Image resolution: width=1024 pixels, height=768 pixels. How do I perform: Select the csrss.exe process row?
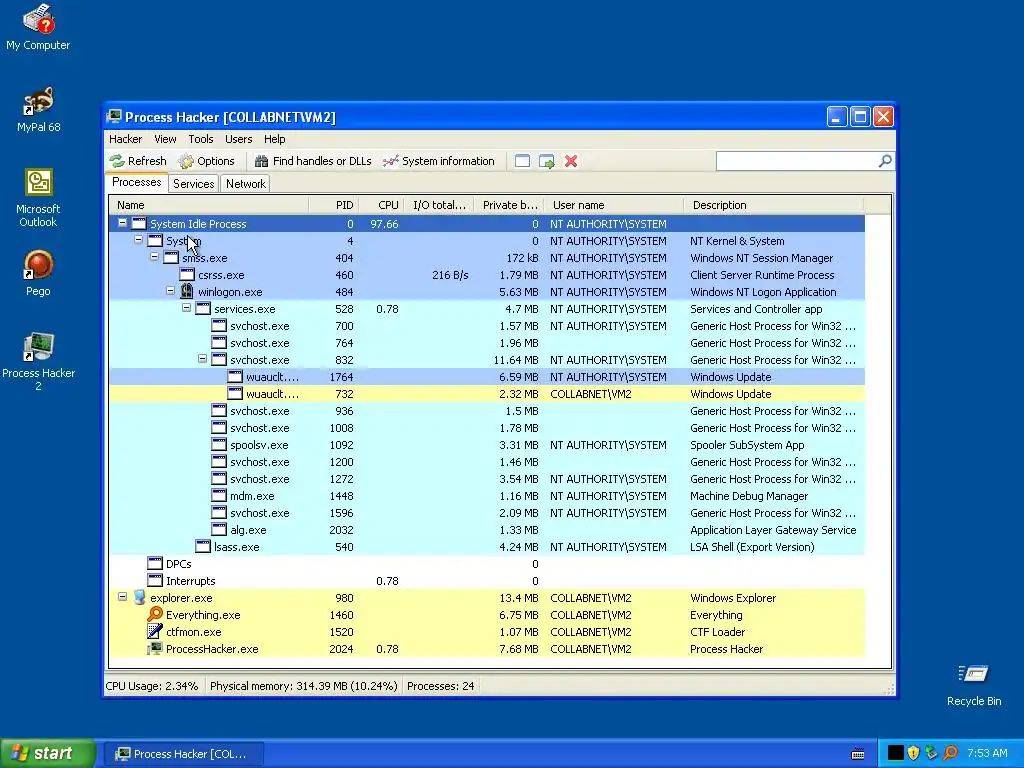[x=487, y=275]
